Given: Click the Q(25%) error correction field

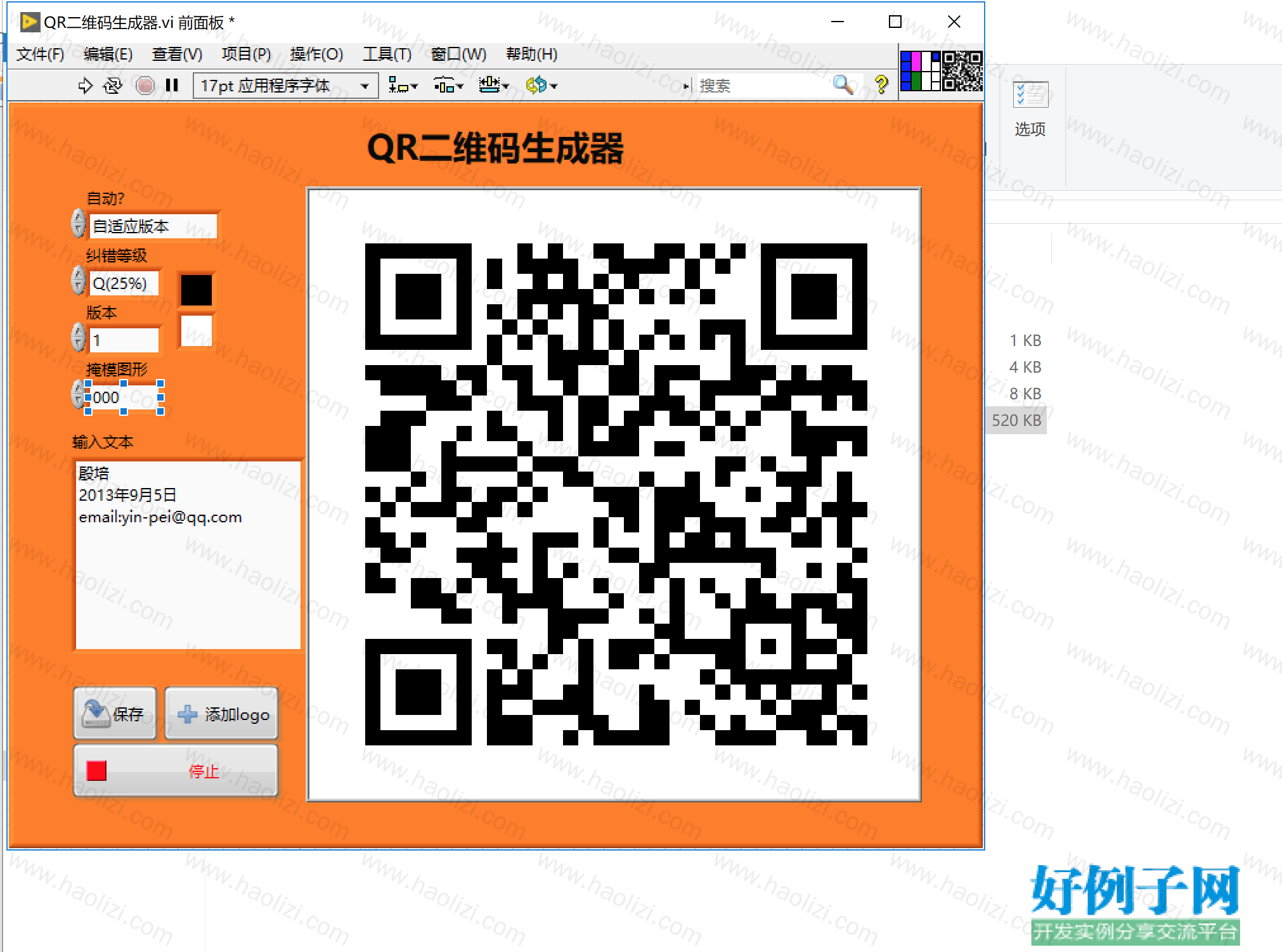Looking at the screenshot, I should [124, 283].
